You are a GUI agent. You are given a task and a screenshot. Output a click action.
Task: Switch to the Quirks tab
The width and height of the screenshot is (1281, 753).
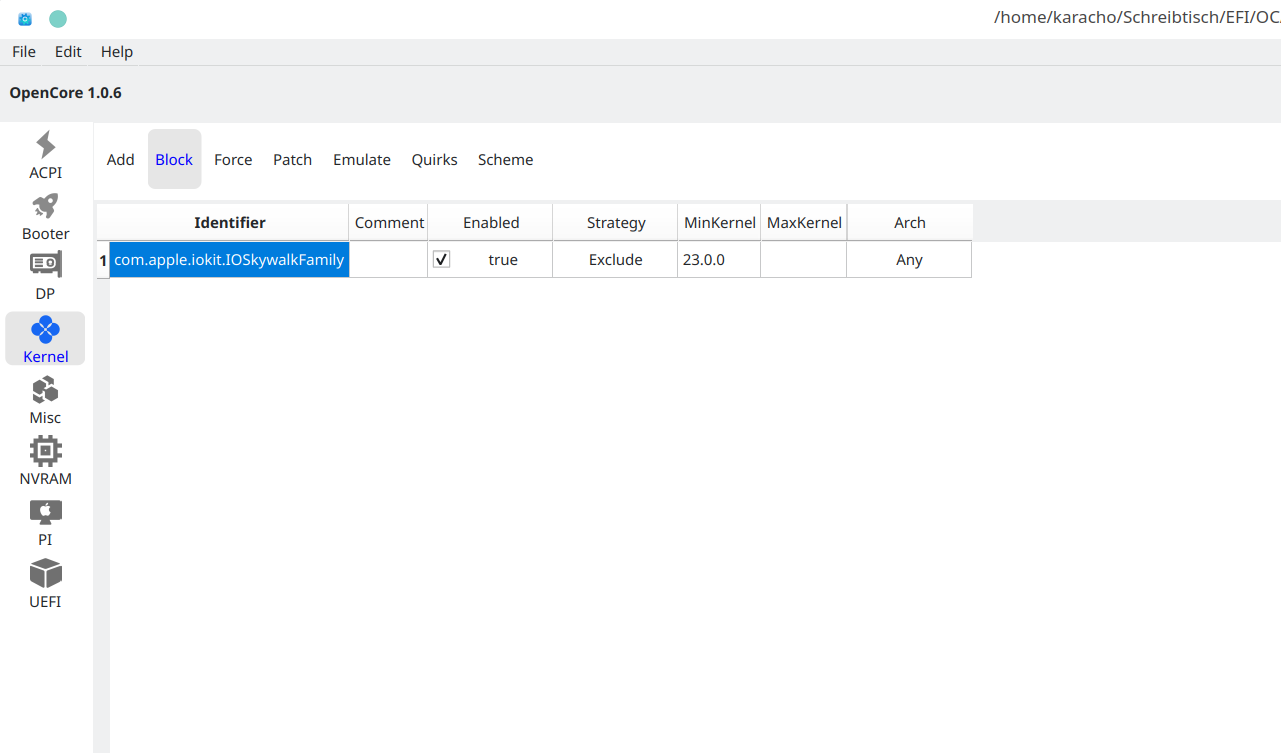point(435,160)
